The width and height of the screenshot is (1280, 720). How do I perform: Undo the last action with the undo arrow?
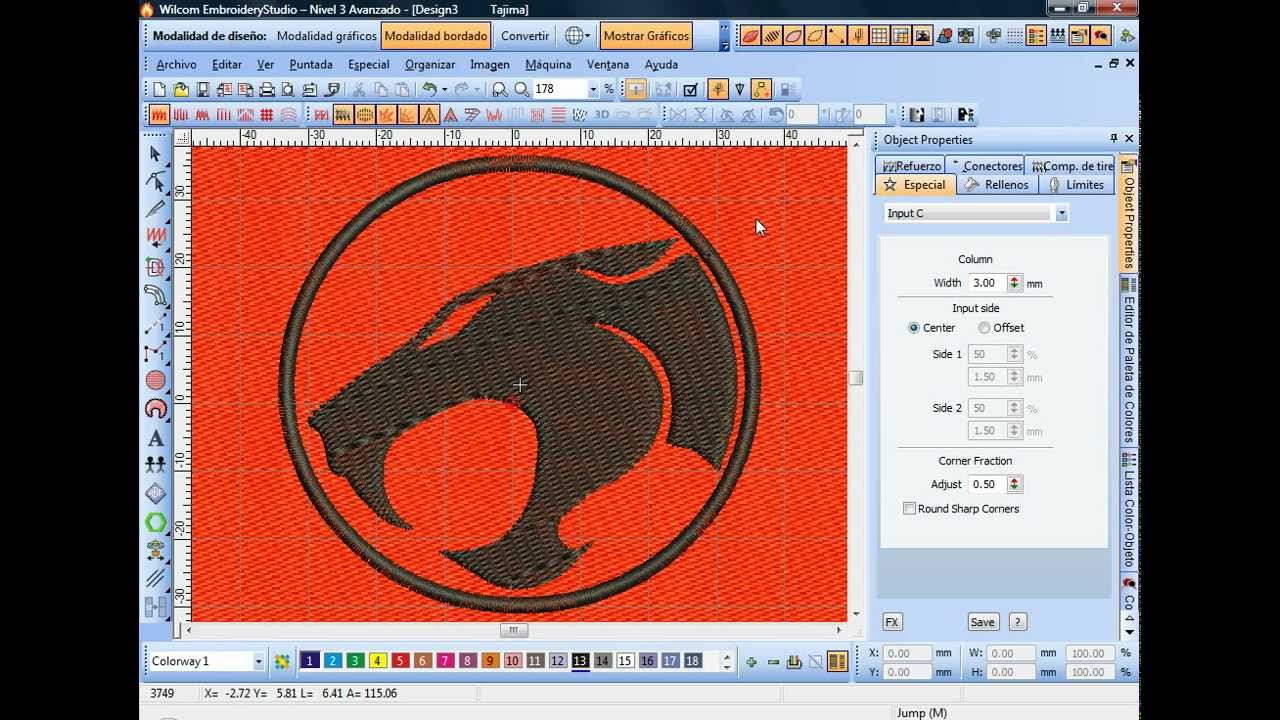tap(429, 89)
